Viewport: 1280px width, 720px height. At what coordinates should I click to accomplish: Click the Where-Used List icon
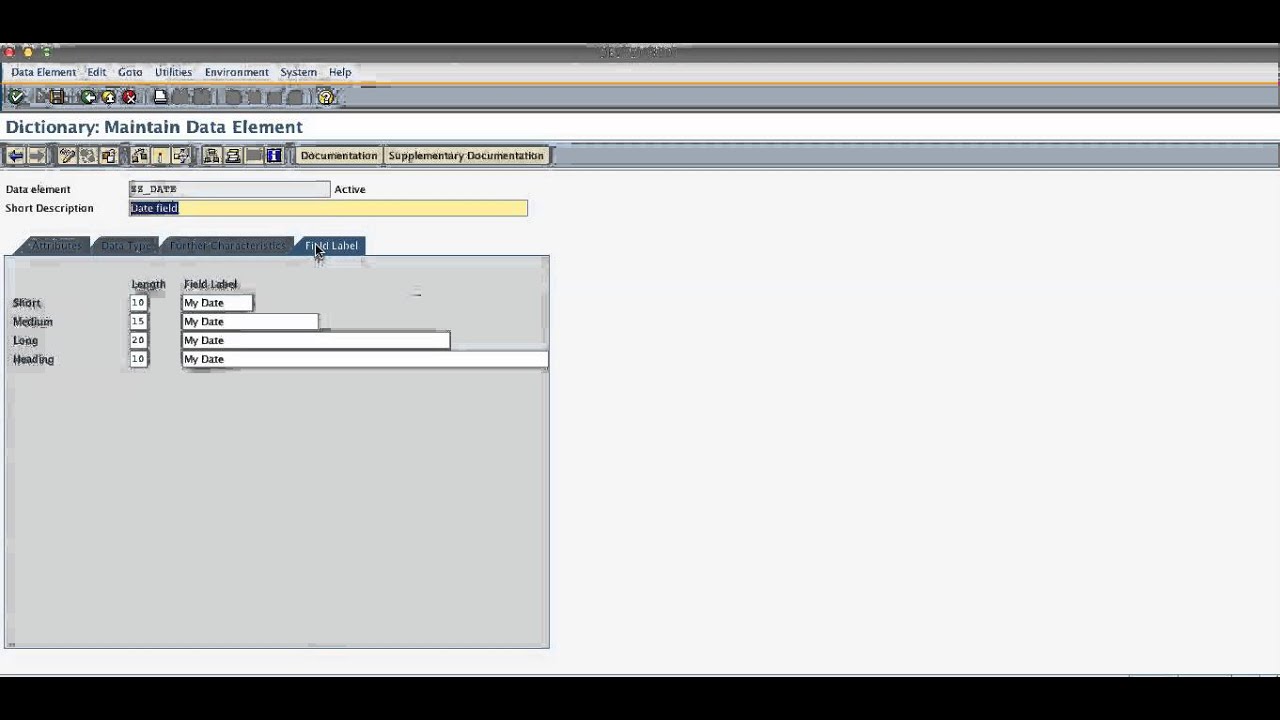181,156
